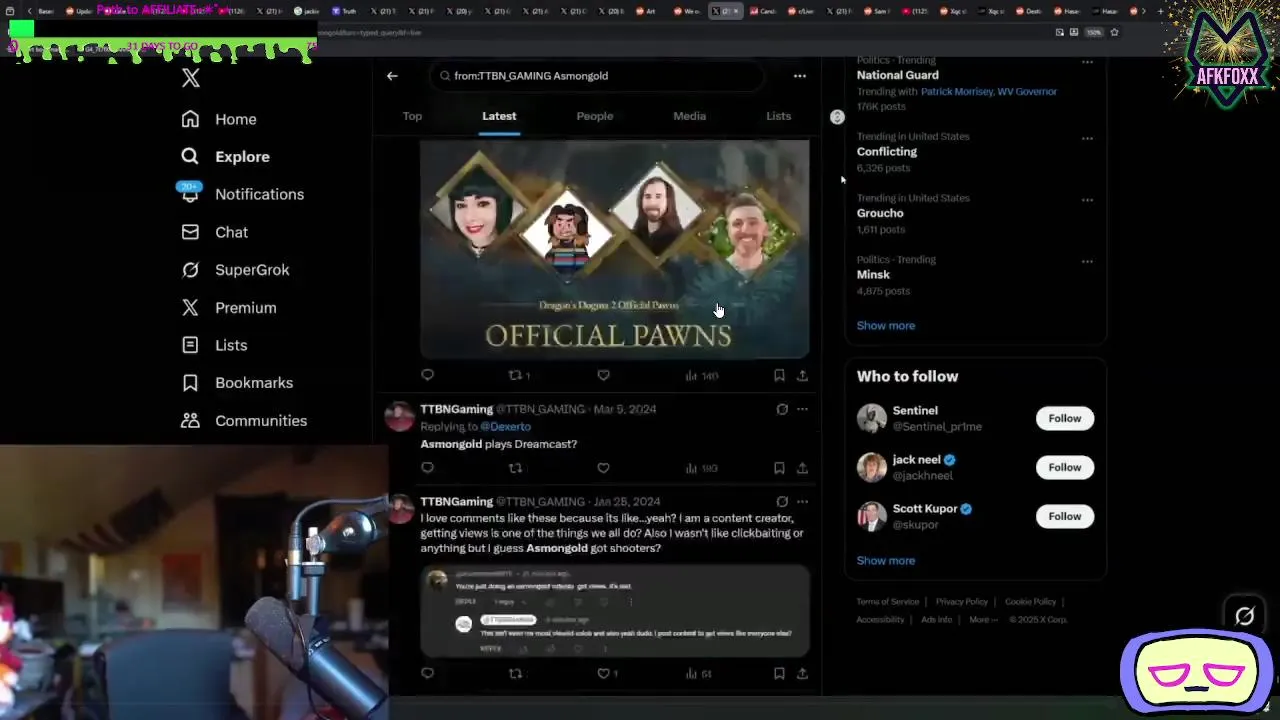
Task: Switch to the Lists tab
Action: pyautogui.click(x=778, y=116)
